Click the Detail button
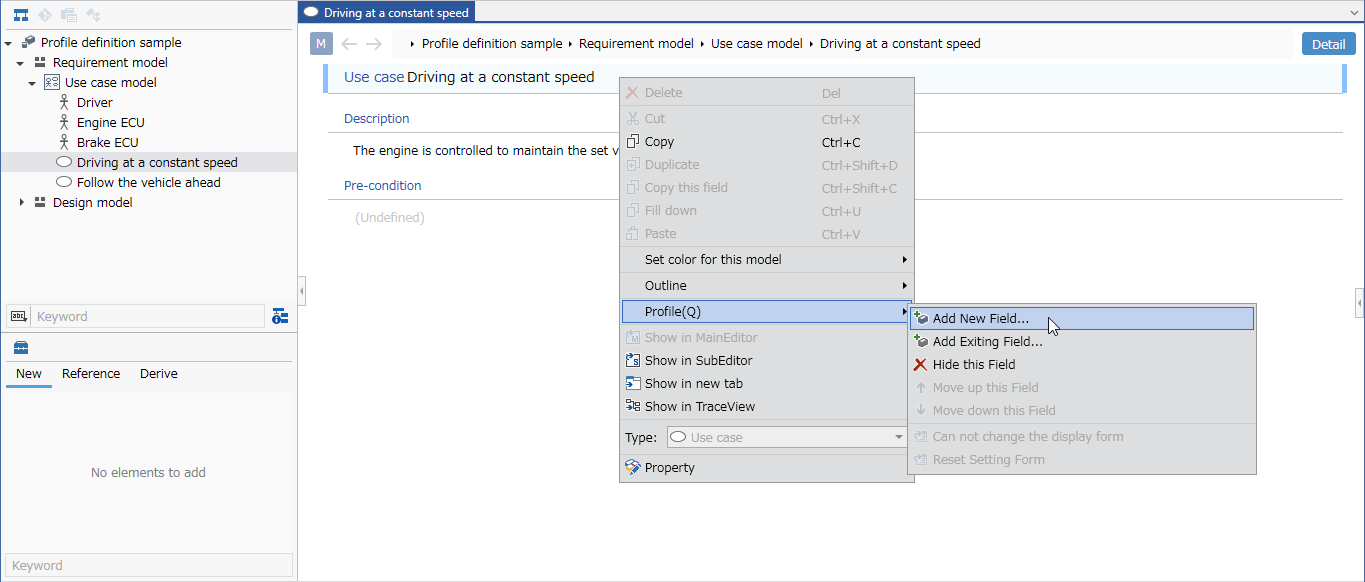 [x=1328, y=44]
